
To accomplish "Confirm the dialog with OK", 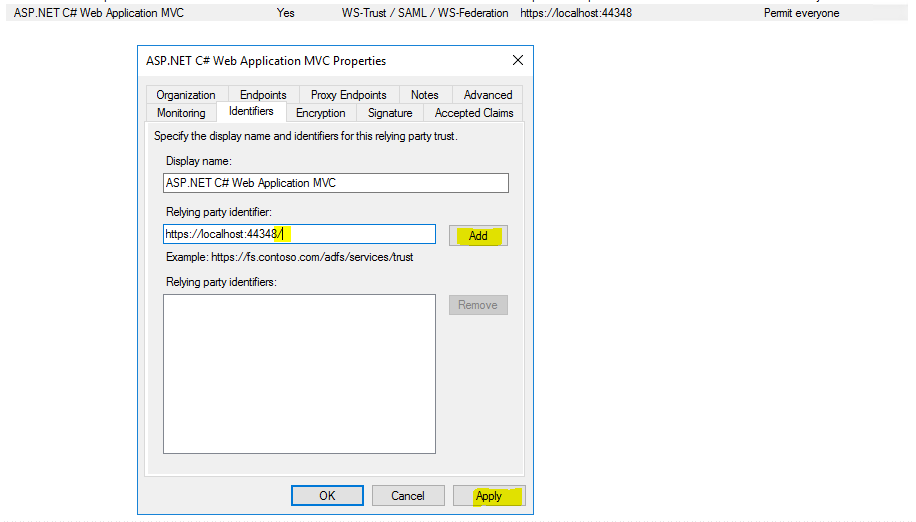I will pos(327,496).
